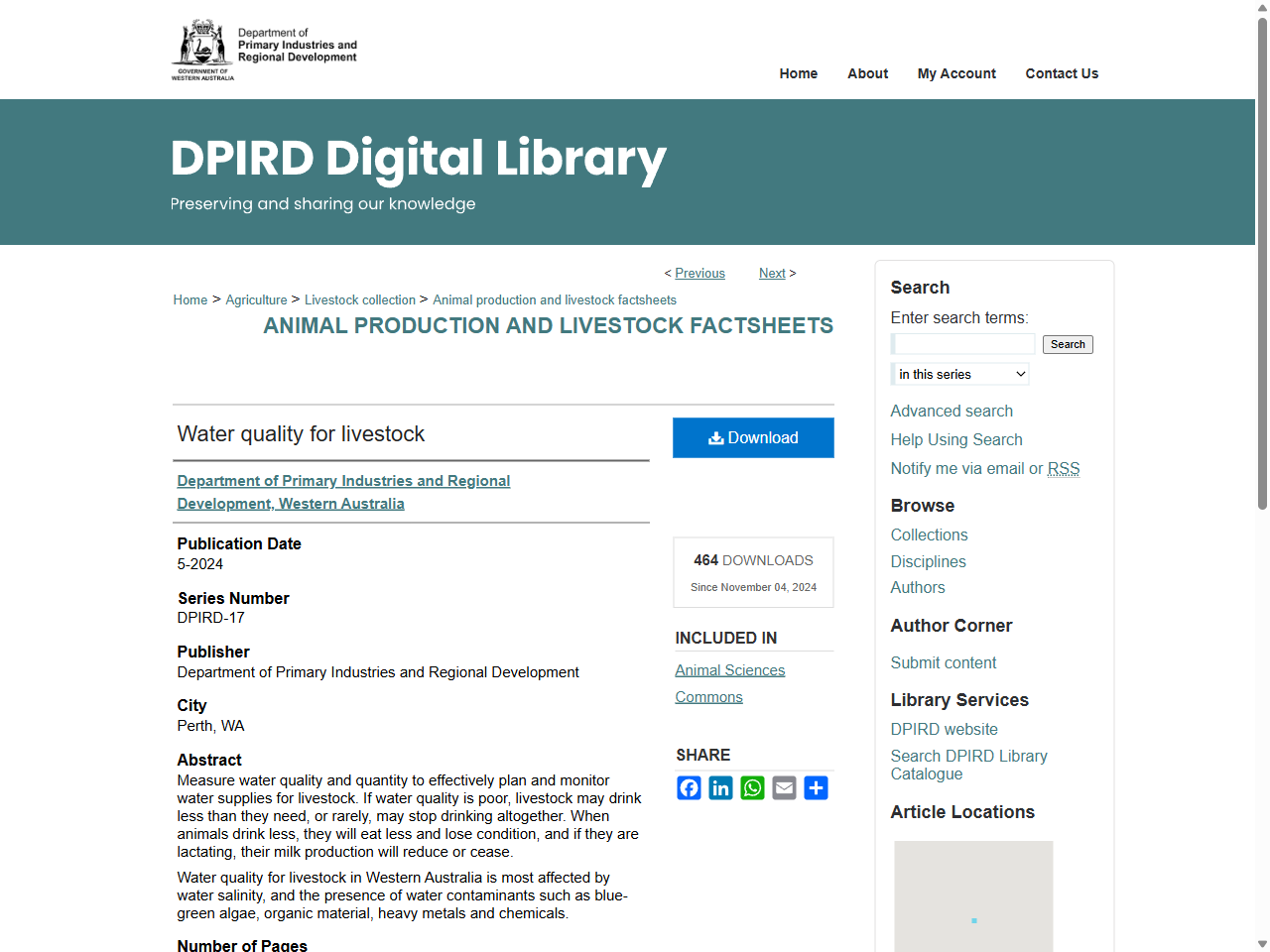This screenshot has height=952, width=1270.
Task: Click the DPIRD government crest logo
Action: (x=203, y=49)
